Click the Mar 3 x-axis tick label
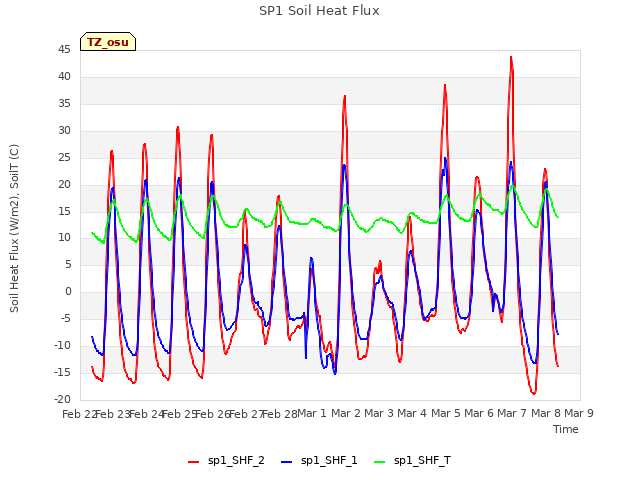Image resolution: width=640 pixels, height=480 pixels. [379, 413]
